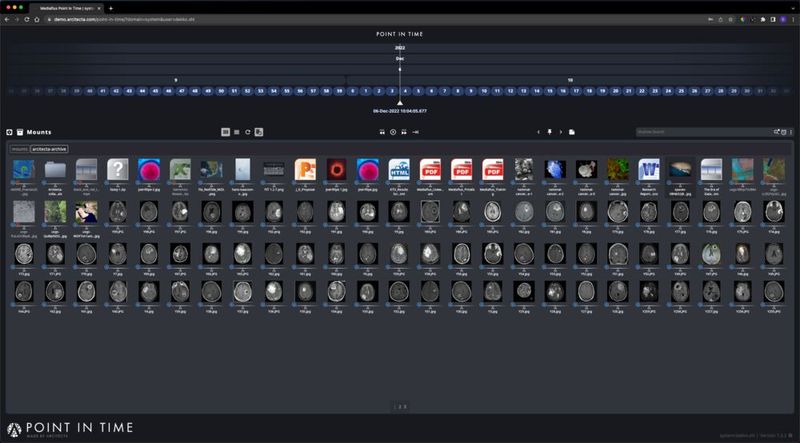The width and height of the screenshot is (800, 443).
Task: Jump to the latest point in time
Action: coord(415,132)
